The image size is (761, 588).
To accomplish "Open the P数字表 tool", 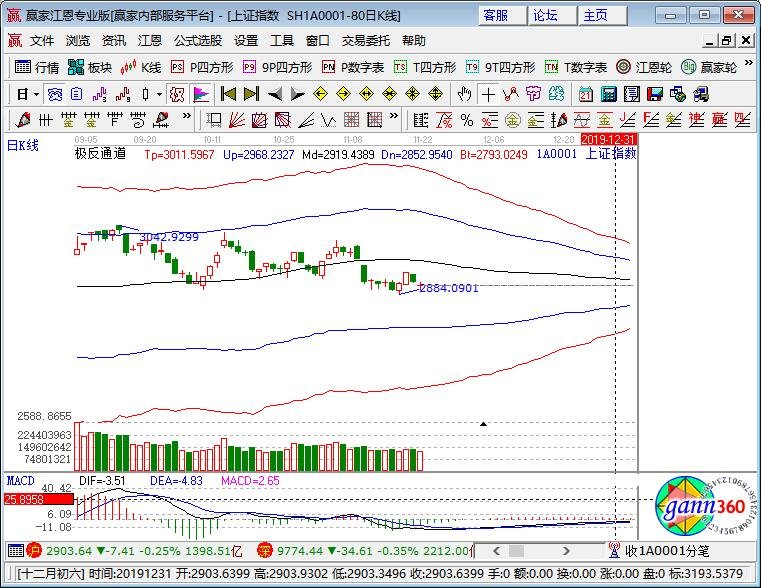I will pyautogui.click(x=353, y=67).
